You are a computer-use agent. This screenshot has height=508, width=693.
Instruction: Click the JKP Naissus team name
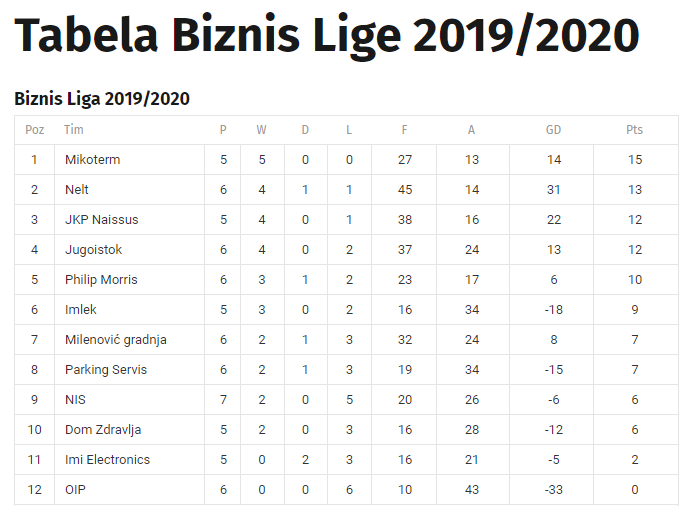(101, 220)
